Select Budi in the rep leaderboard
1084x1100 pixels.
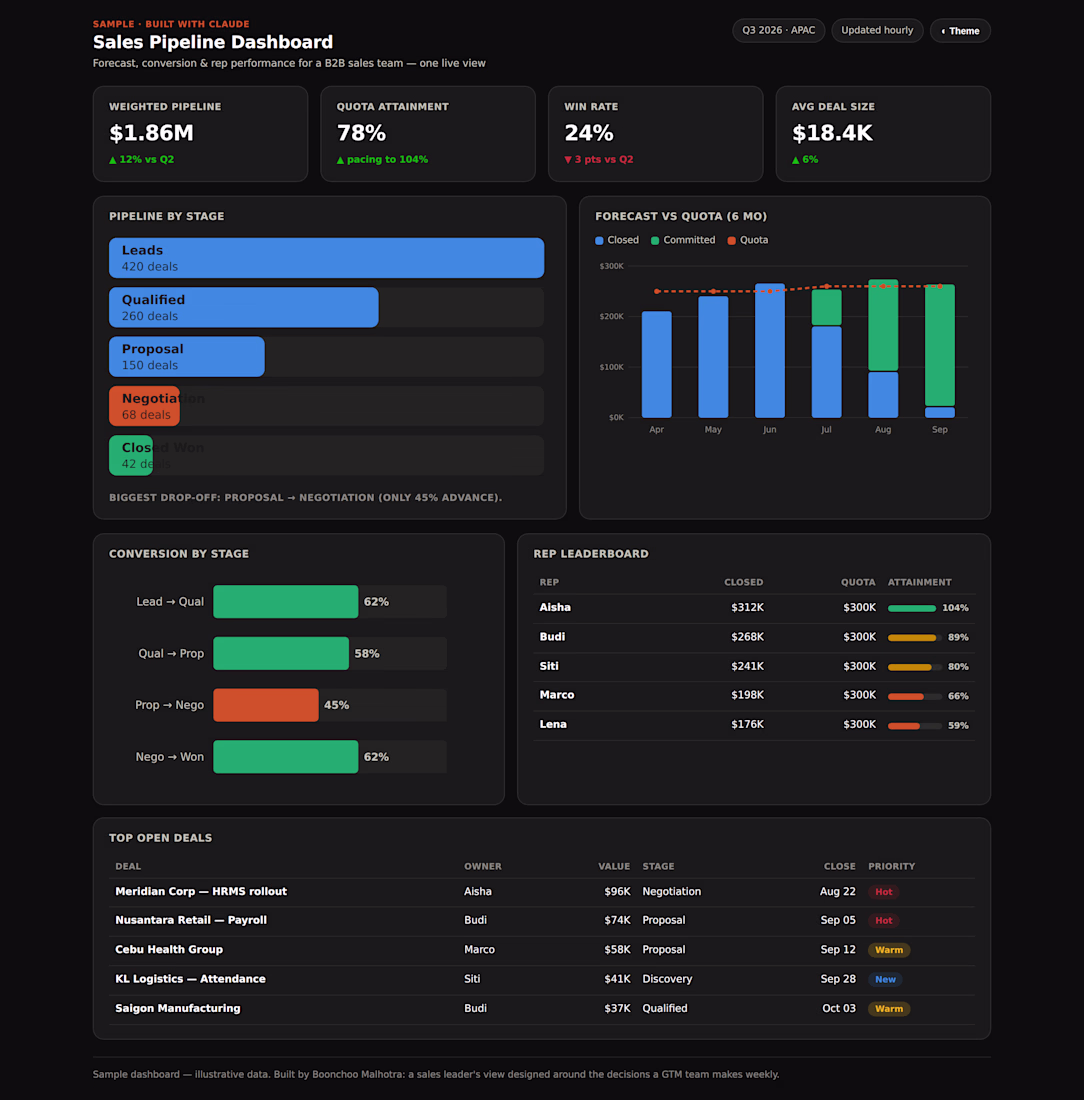[552, 637]
